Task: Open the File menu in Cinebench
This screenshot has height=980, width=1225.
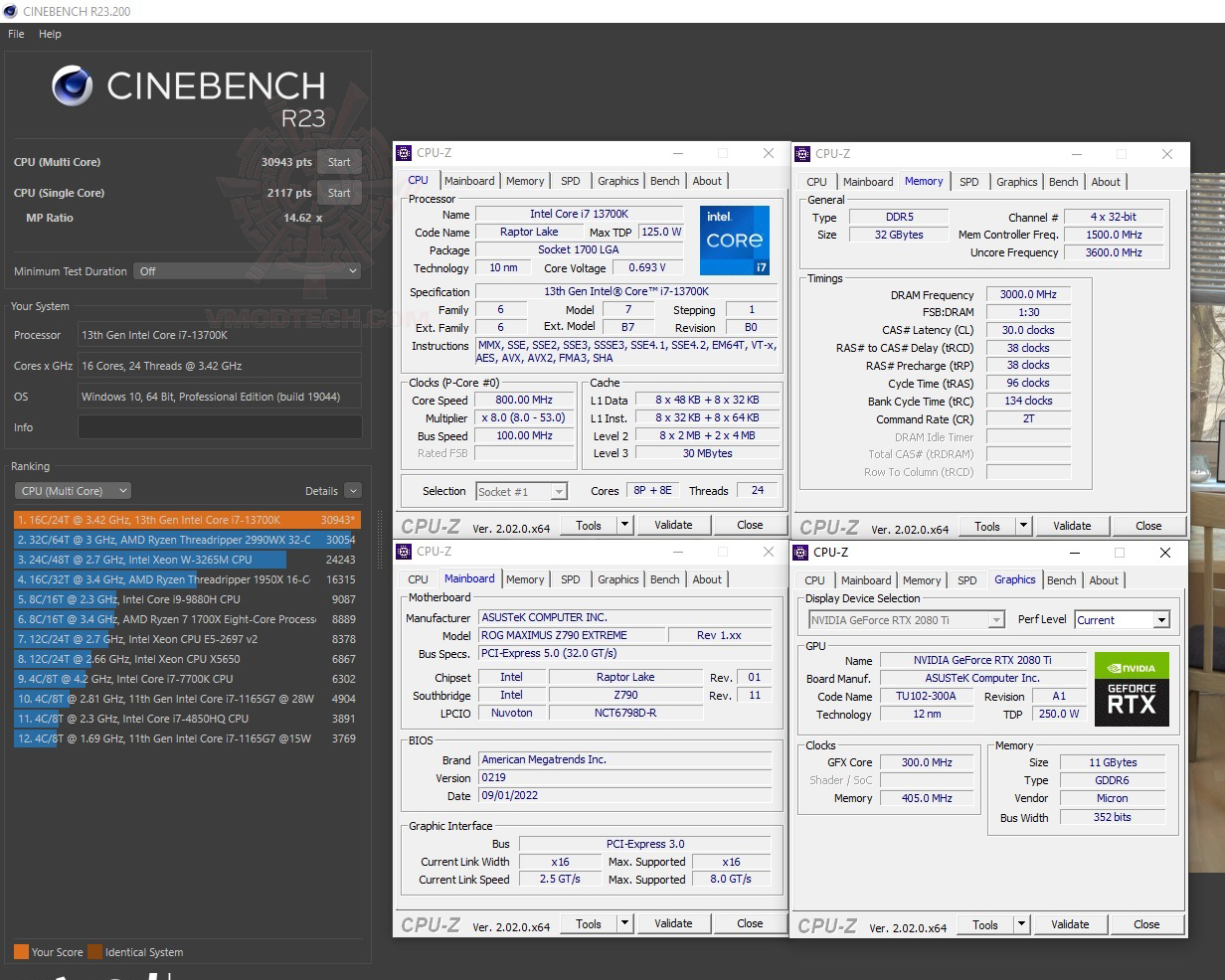Action: (x=16, y=34)
